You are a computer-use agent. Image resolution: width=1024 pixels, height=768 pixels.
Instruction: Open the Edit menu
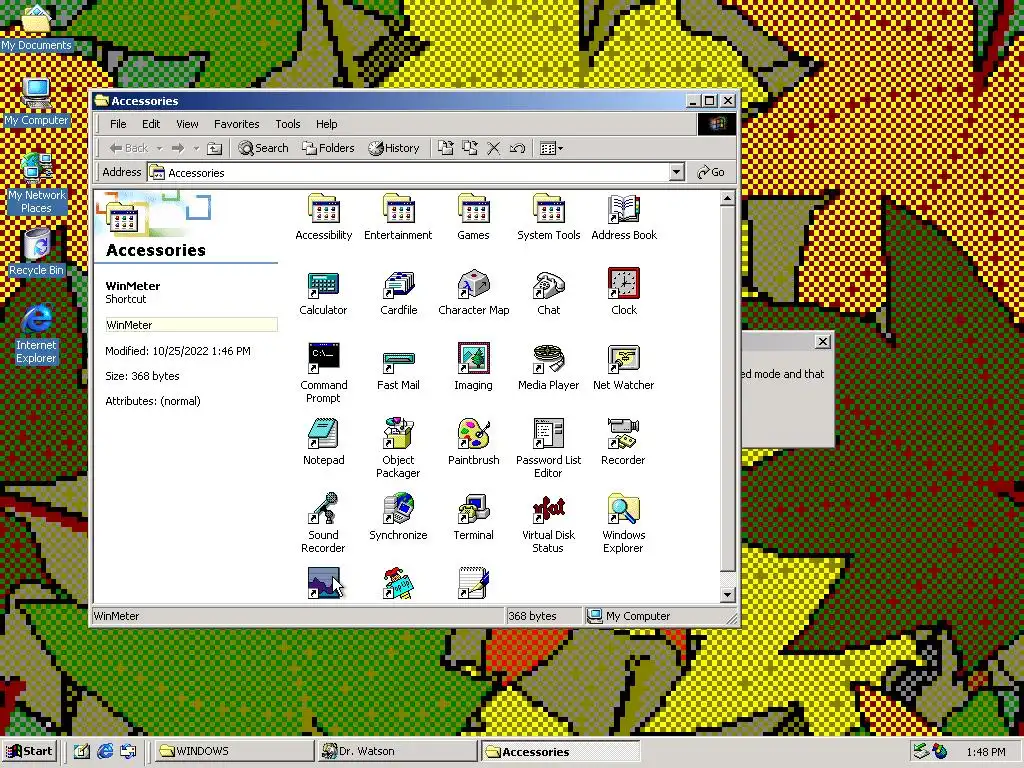(151, 124)
